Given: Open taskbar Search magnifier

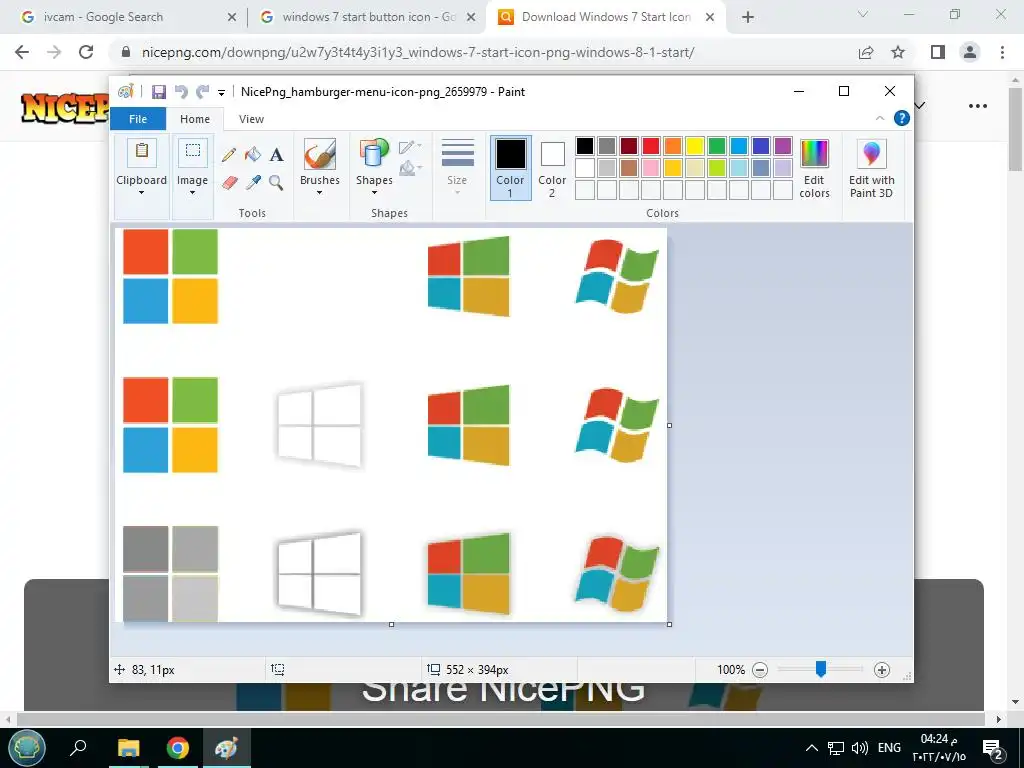Looking at the screenshot, I should tap(78, 747).
